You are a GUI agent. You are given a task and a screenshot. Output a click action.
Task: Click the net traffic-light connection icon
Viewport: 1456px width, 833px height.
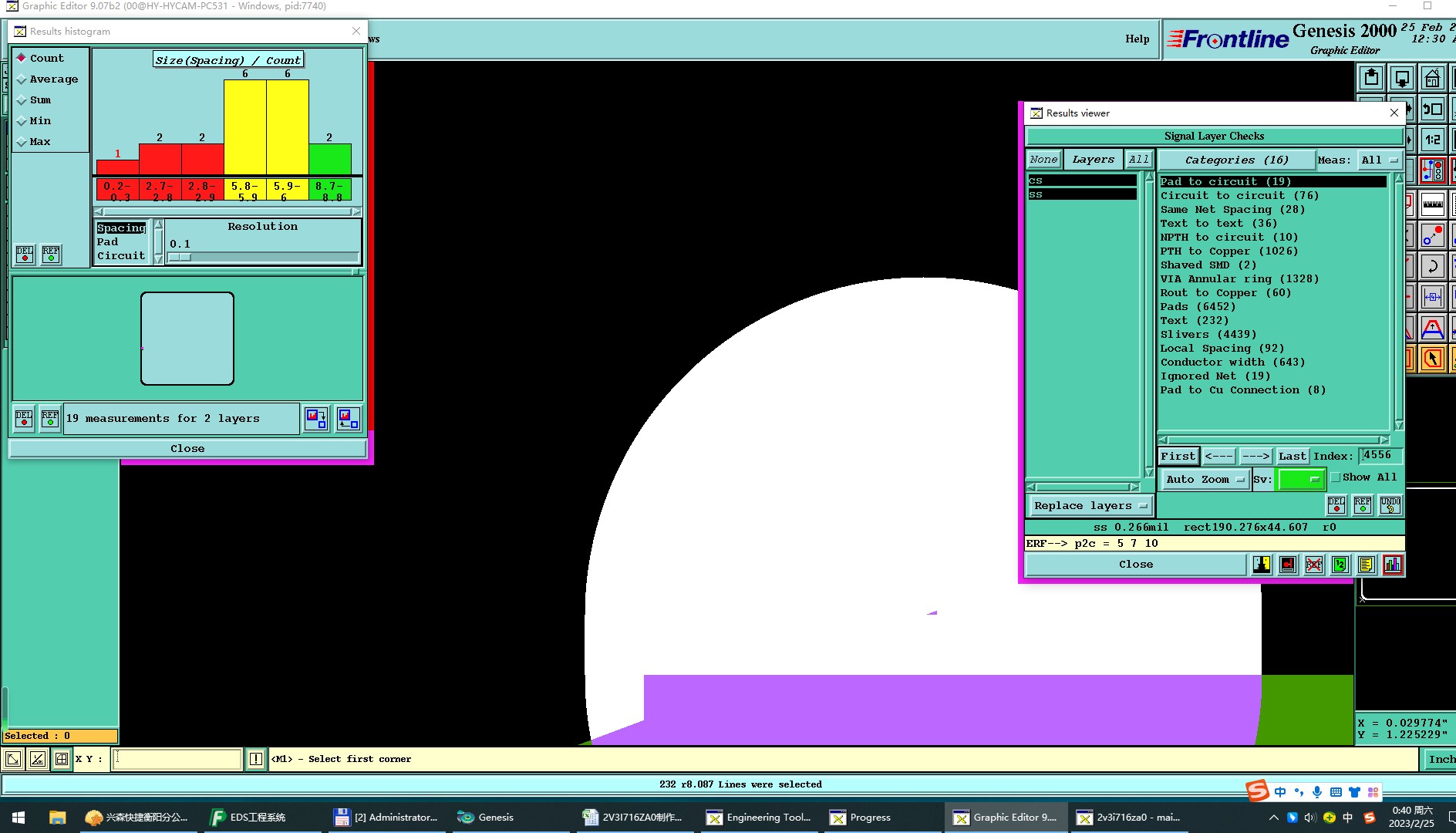click(1433, 170)
